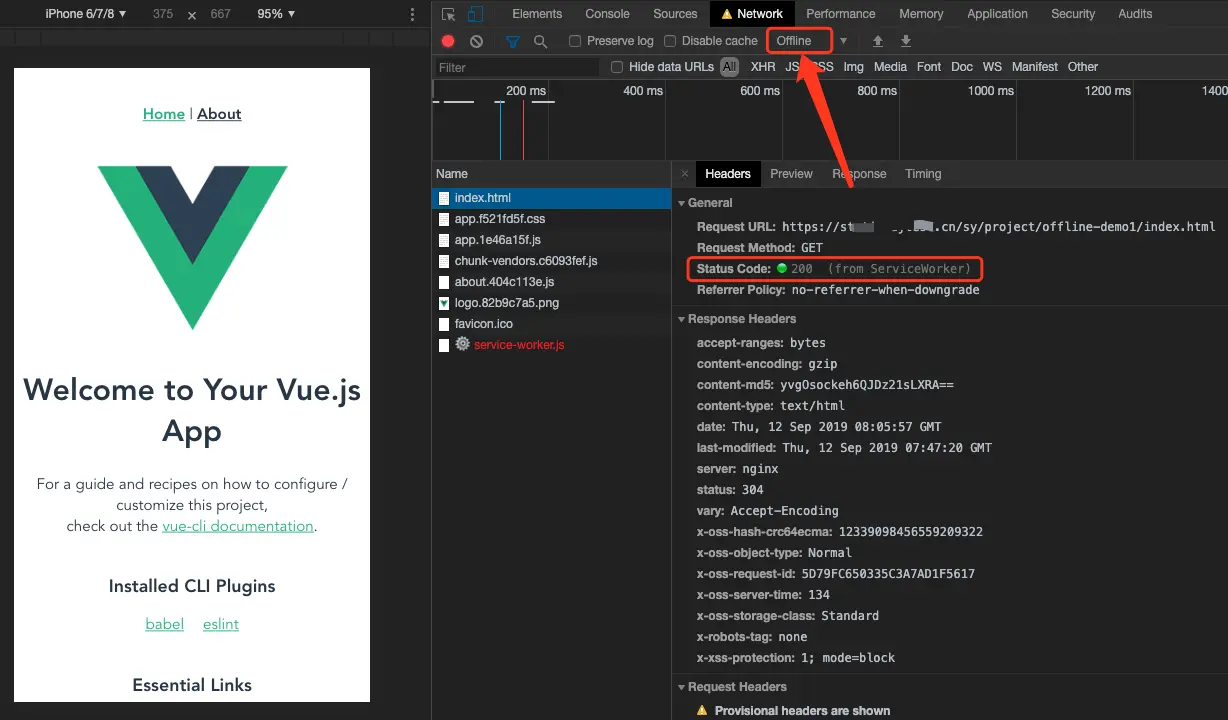Filter requests by WS type

pyautogui.click(x=992, y=67)
